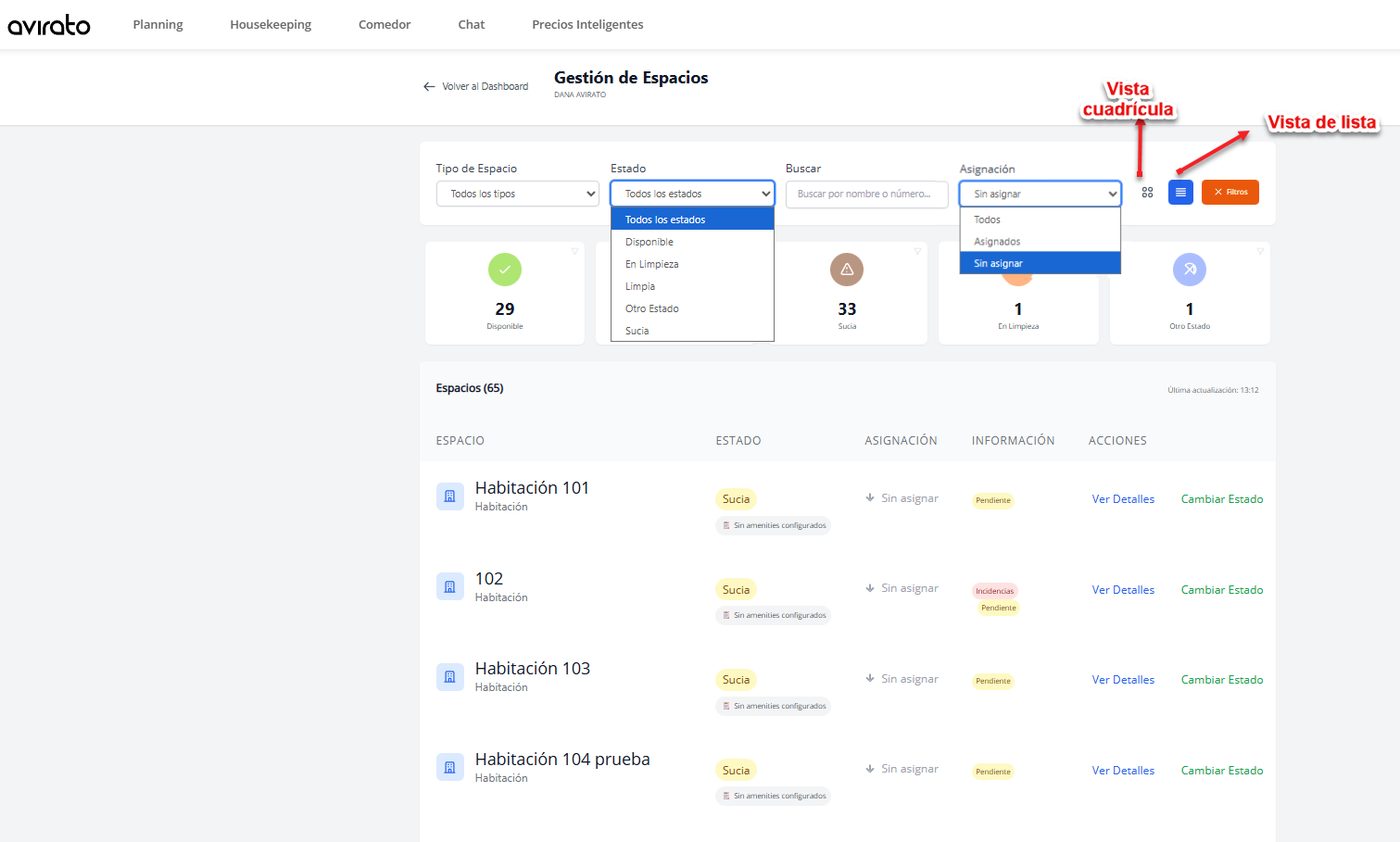
Task: Click the Espacios (65) heading
Action: 470,388
